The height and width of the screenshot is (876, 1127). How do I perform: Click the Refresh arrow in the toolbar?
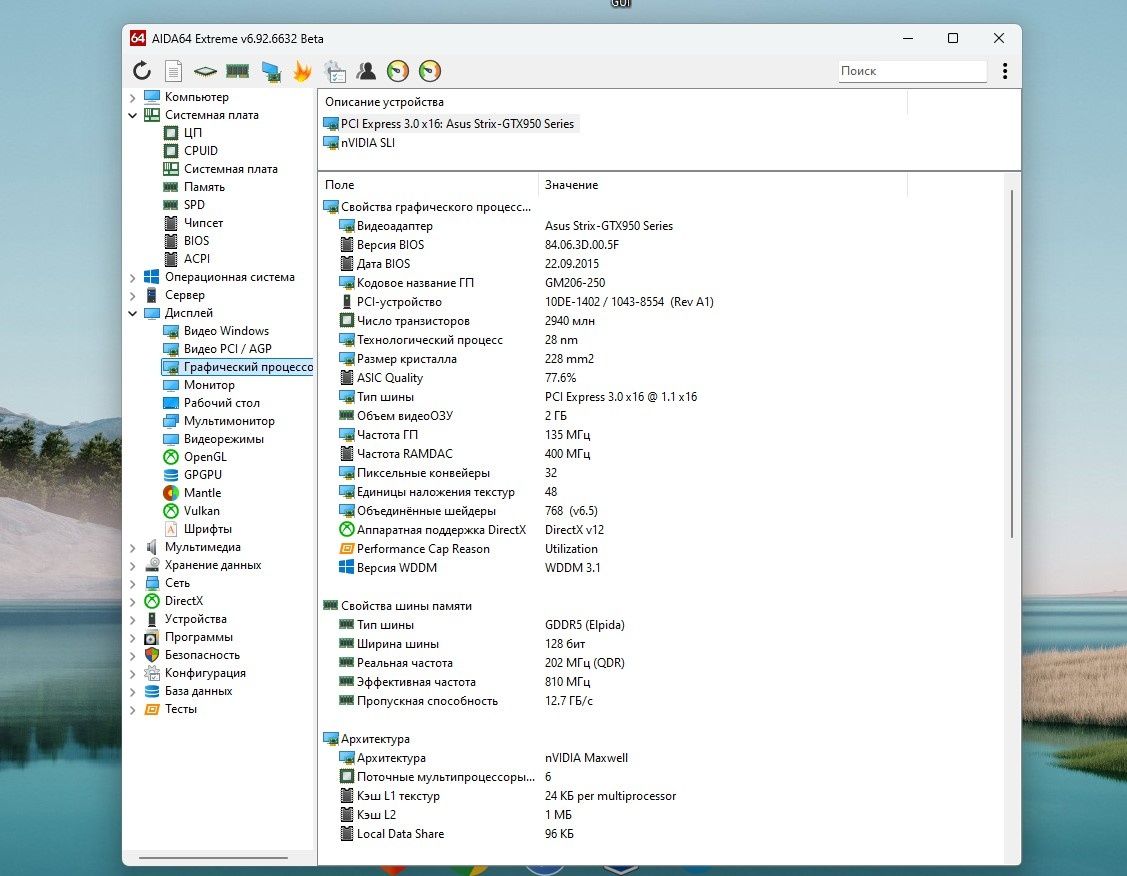tap(142, 70)
